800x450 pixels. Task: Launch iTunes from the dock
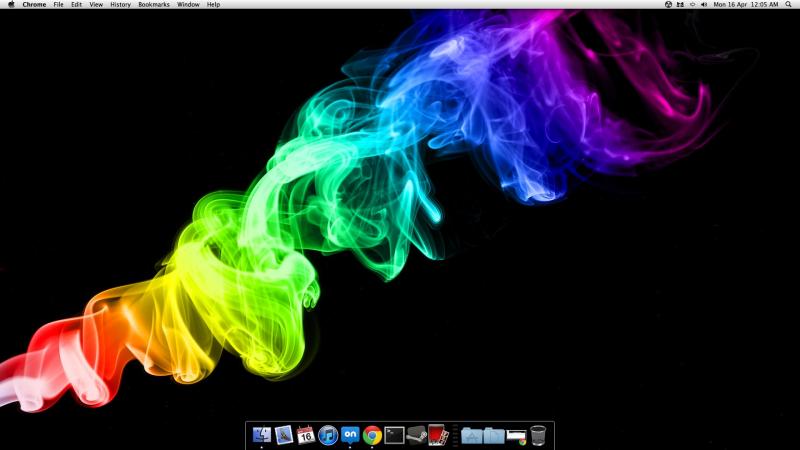pyautogui.click(x=328, y=435)
